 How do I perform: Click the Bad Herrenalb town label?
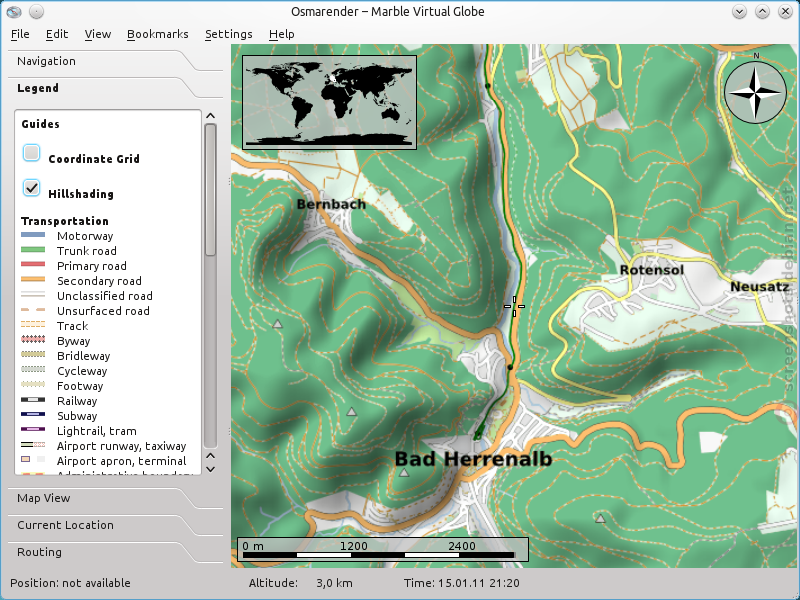click(473, 459)
